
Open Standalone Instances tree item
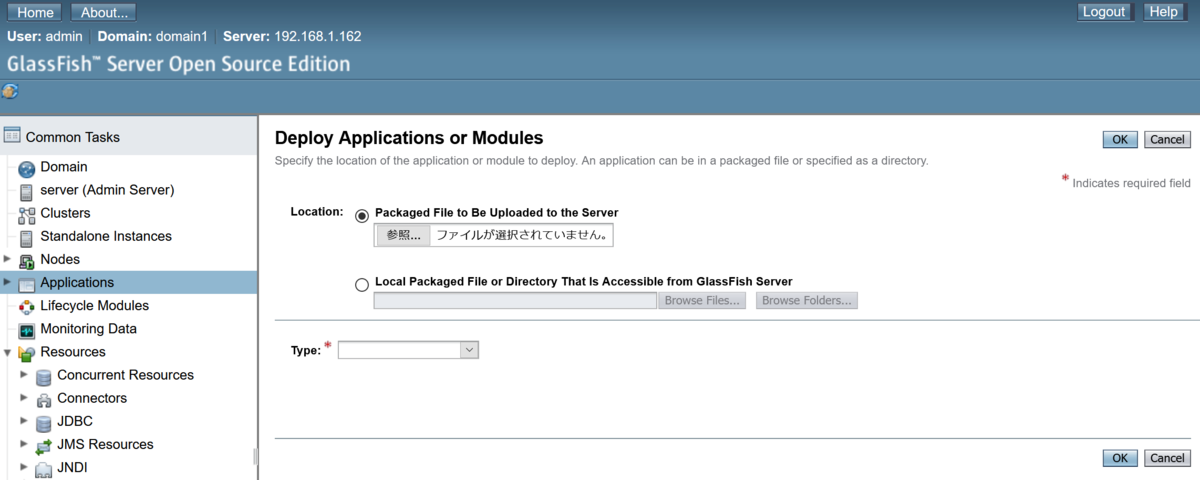tap(106, 236)
